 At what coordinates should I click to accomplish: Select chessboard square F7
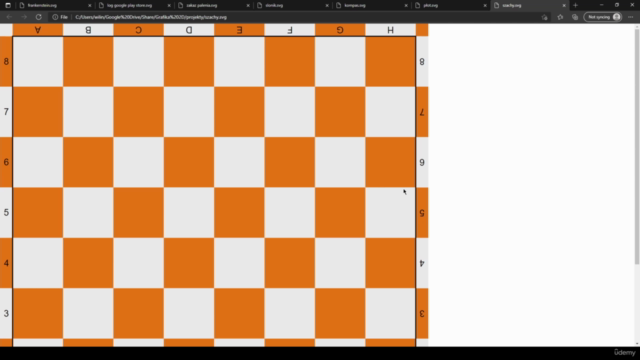coord(290,112)
